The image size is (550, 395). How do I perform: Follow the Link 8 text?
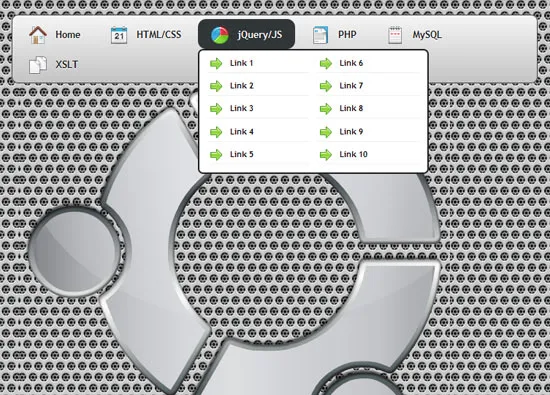click(351, 108)
